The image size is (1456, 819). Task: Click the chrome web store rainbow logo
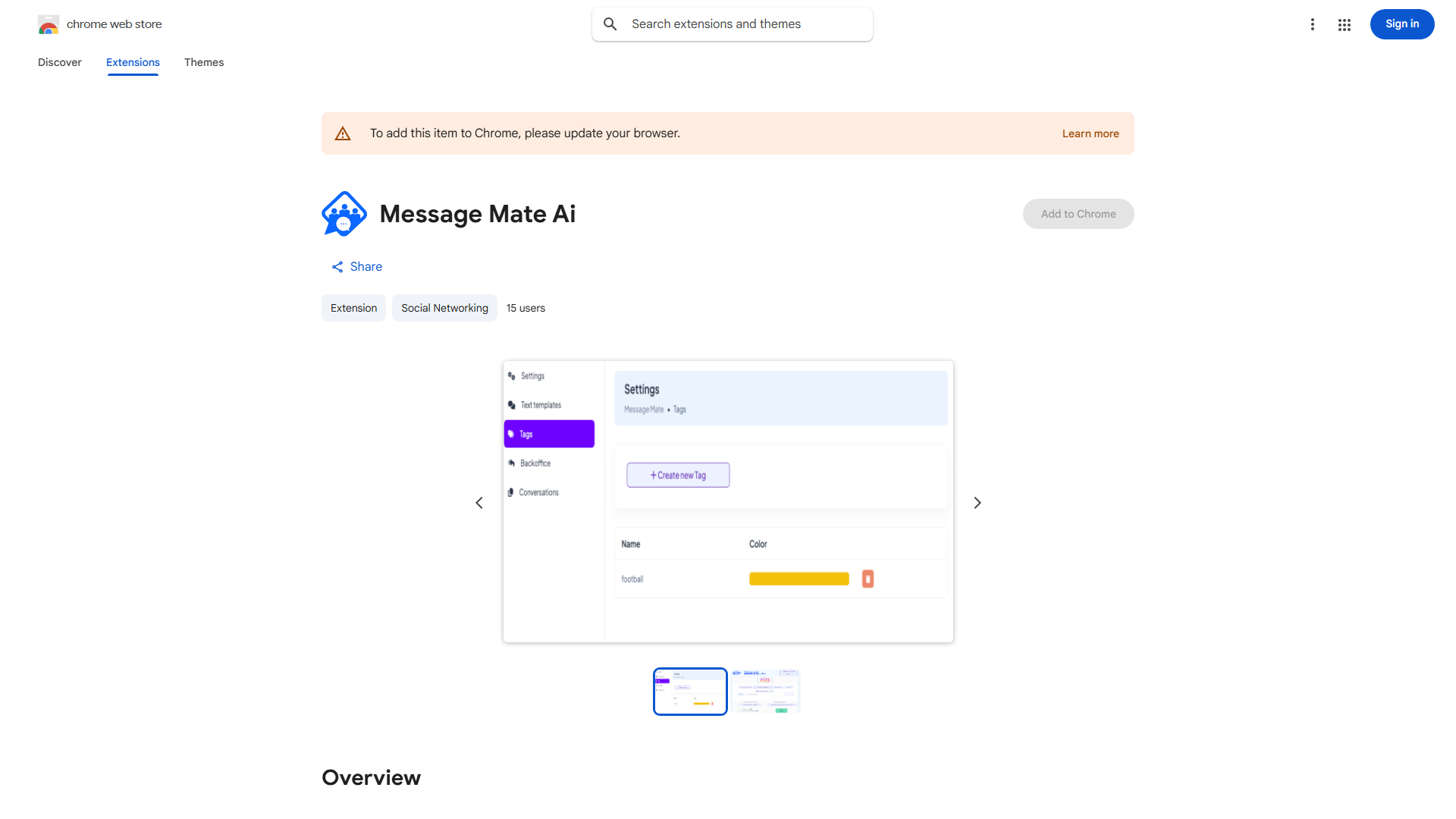[49, 24]
